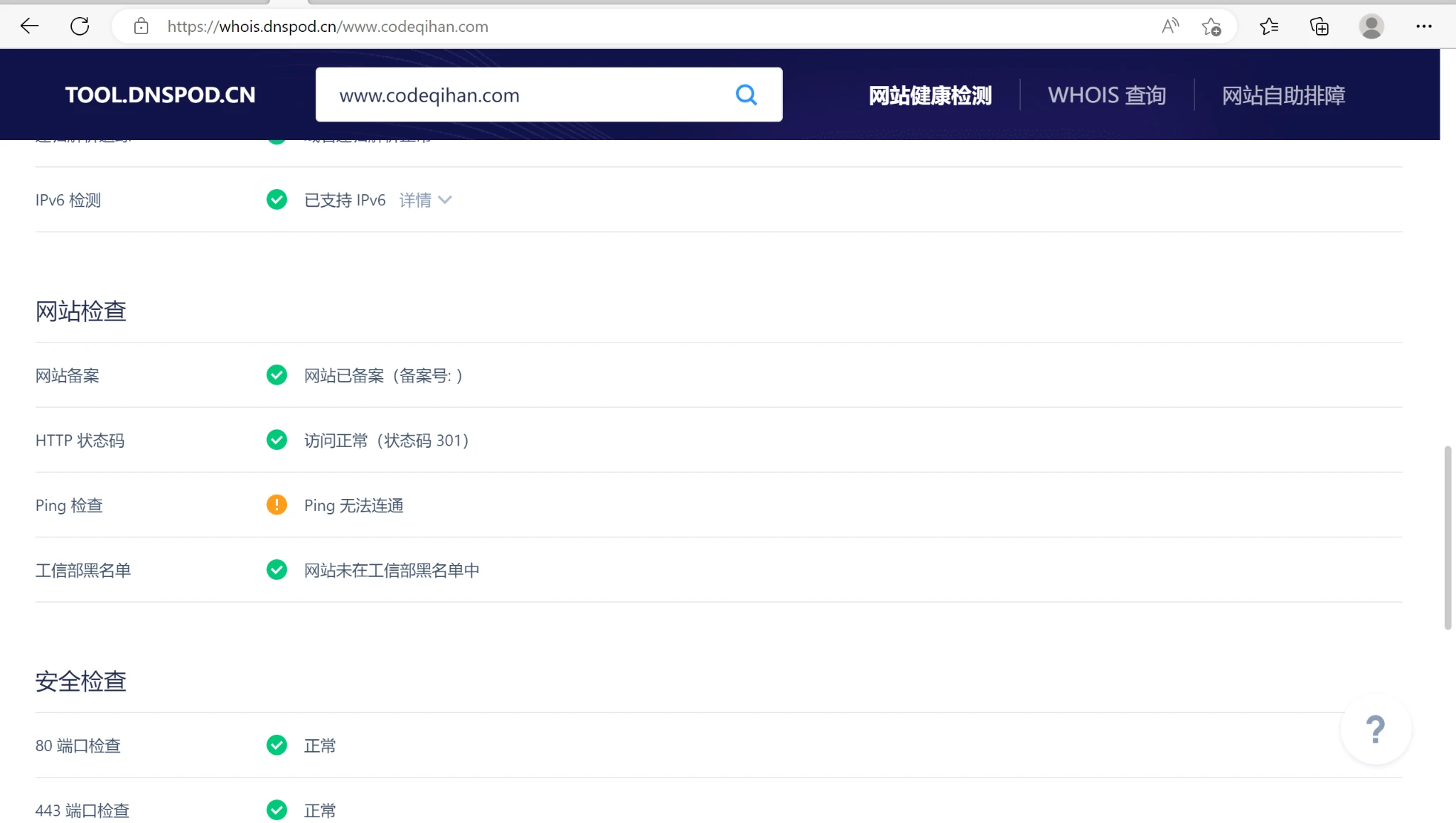Click the orange warning icon for Ping 检查
1456x823 pixels.
pos(277,505)
